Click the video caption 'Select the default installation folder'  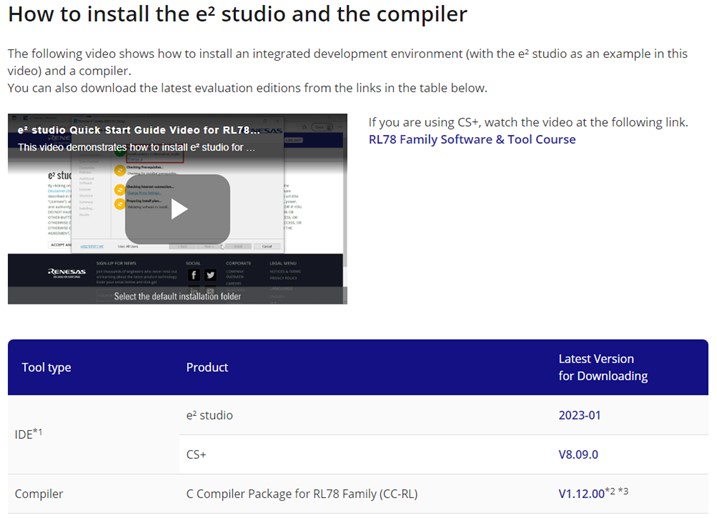tap(177, 296)
